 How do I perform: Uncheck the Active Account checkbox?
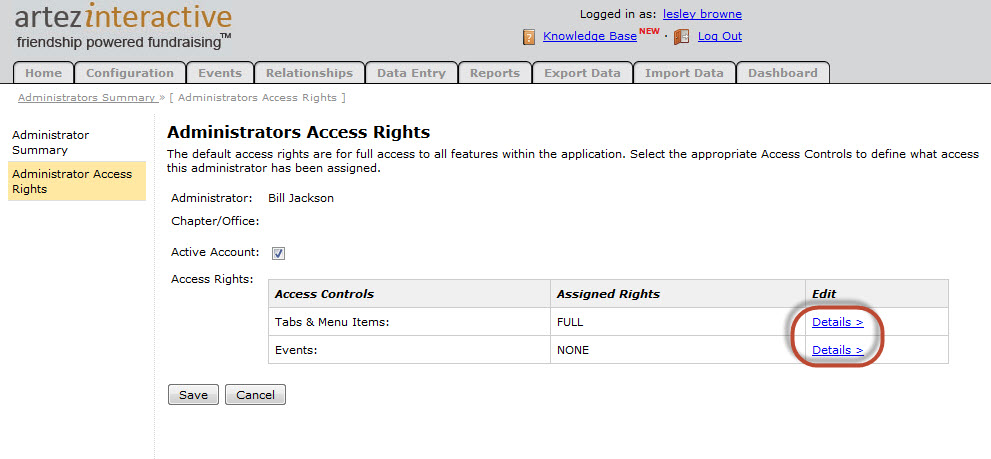[x=278, y=253]
